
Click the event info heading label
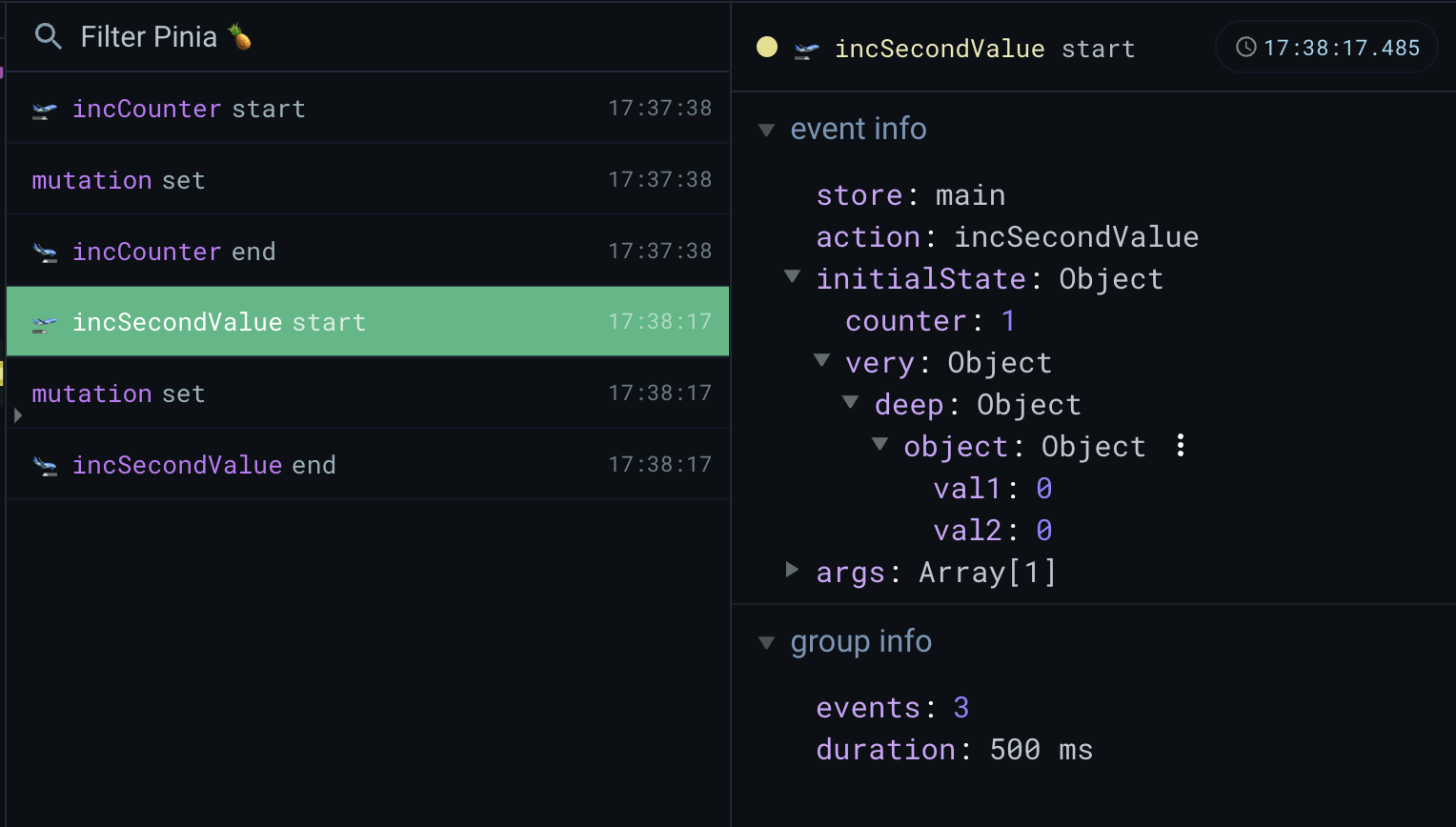(x=859, y=129)
